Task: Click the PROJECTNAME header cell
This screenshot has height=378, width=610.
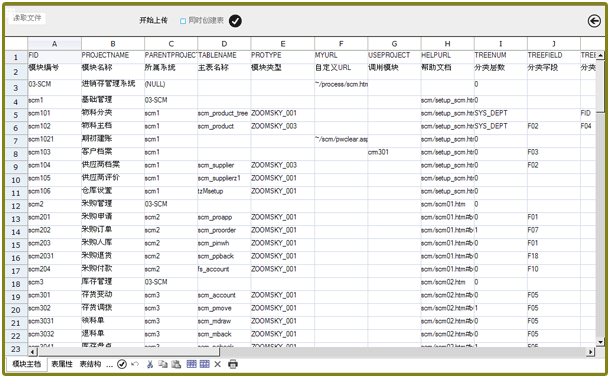Action: tap(113, 56)
